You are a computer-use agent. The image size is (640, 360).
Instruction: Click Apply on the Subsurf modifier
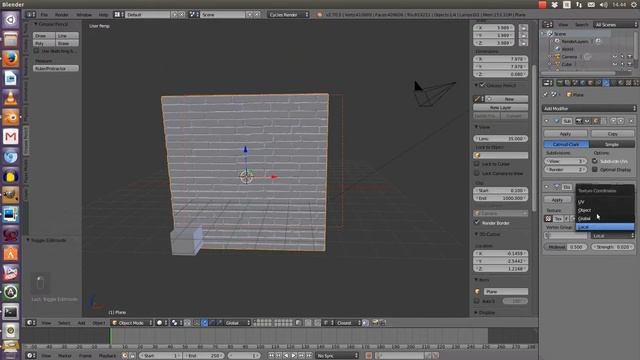click(565, 133)
